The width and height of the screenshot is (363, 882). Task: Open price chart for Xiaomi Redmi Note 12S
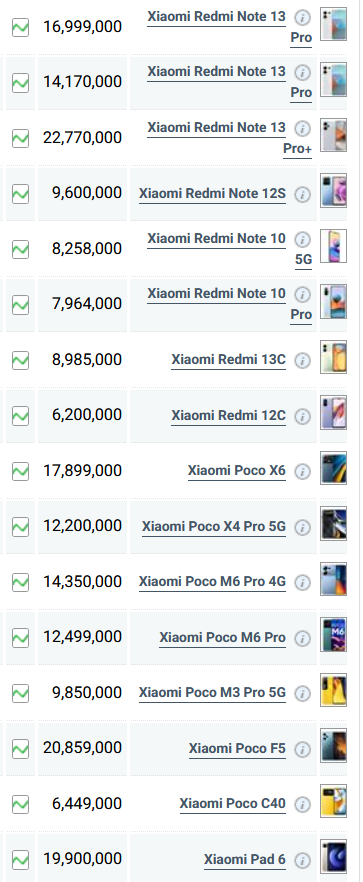[x=20, y=194]
